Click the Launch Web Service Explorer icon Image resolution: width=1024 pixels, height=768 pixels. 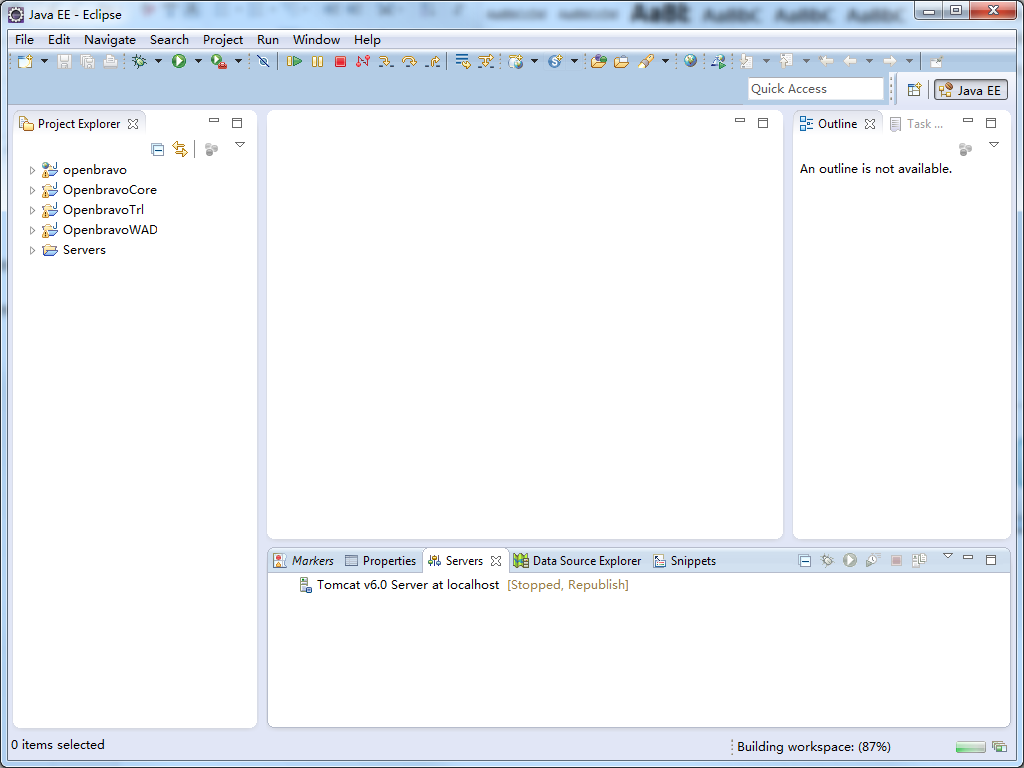[x=718, y=61]
